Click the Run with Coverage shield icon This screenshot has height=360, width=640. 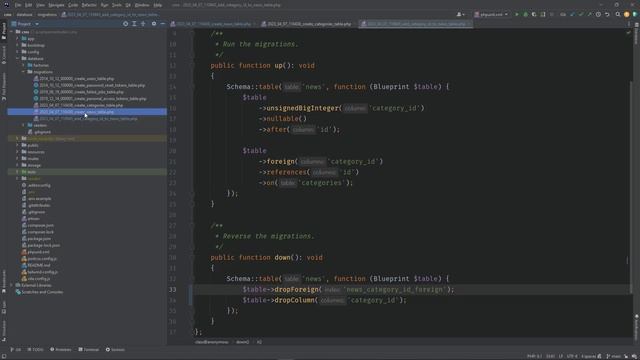point(534,14)
